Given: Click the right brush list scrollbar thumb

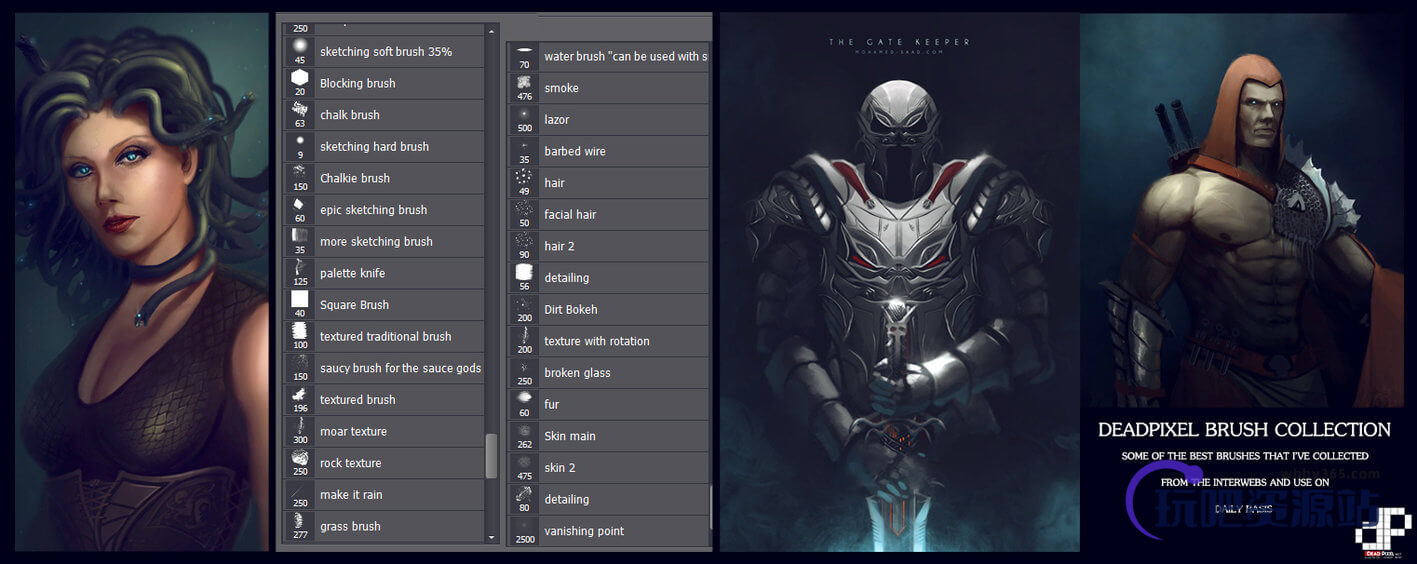Looking at the screenshot, I should pyautogui.click(x=711, y=508).
